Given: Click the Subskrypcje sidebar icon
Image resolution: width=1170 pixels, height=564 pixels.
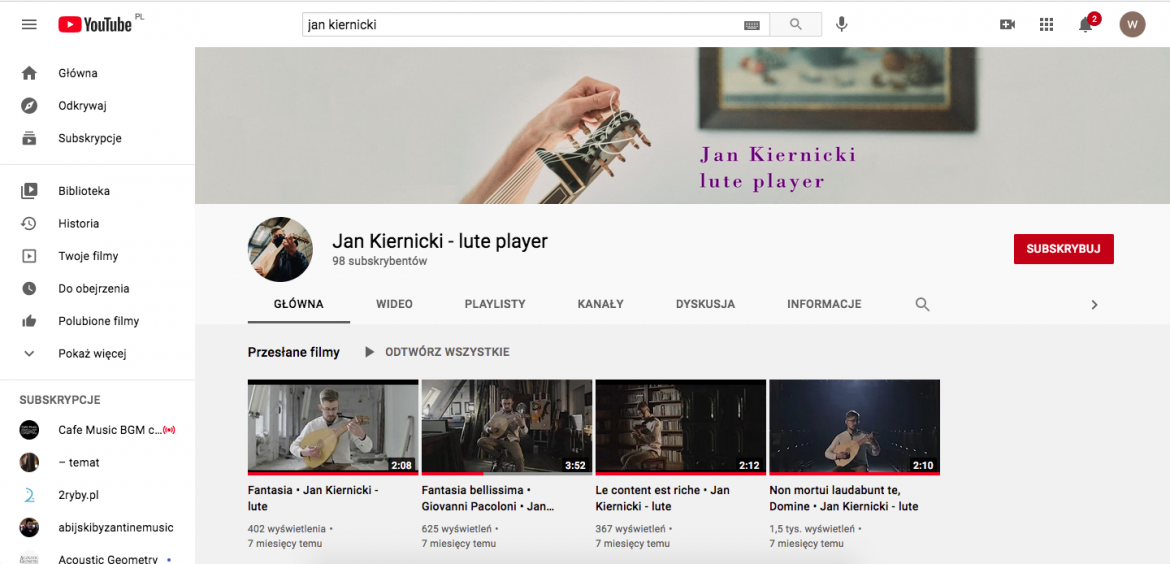Looking at the screenshot, I should (29, 138).
